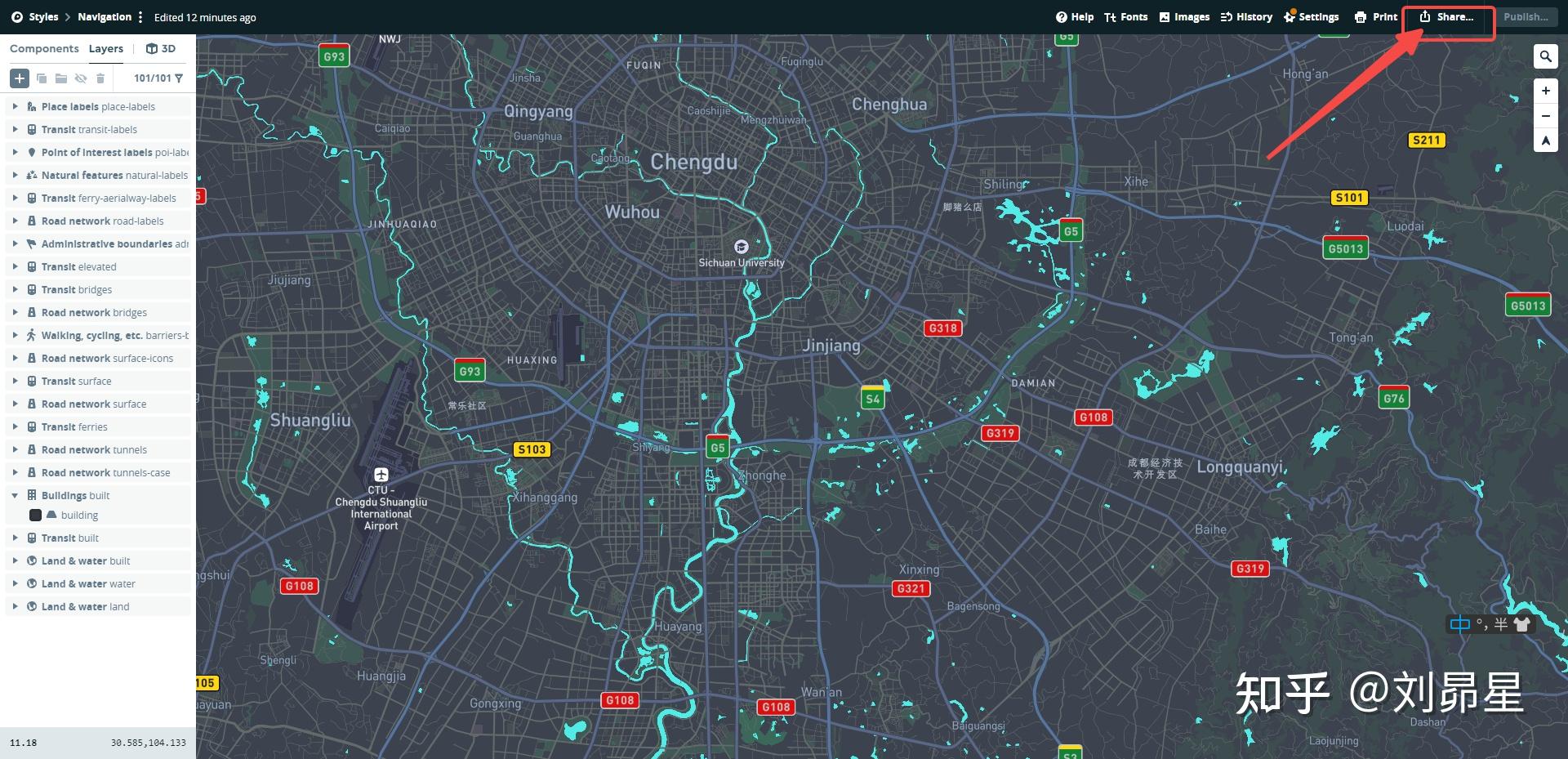Add a new layer with the plus icon

pos(20,78)
